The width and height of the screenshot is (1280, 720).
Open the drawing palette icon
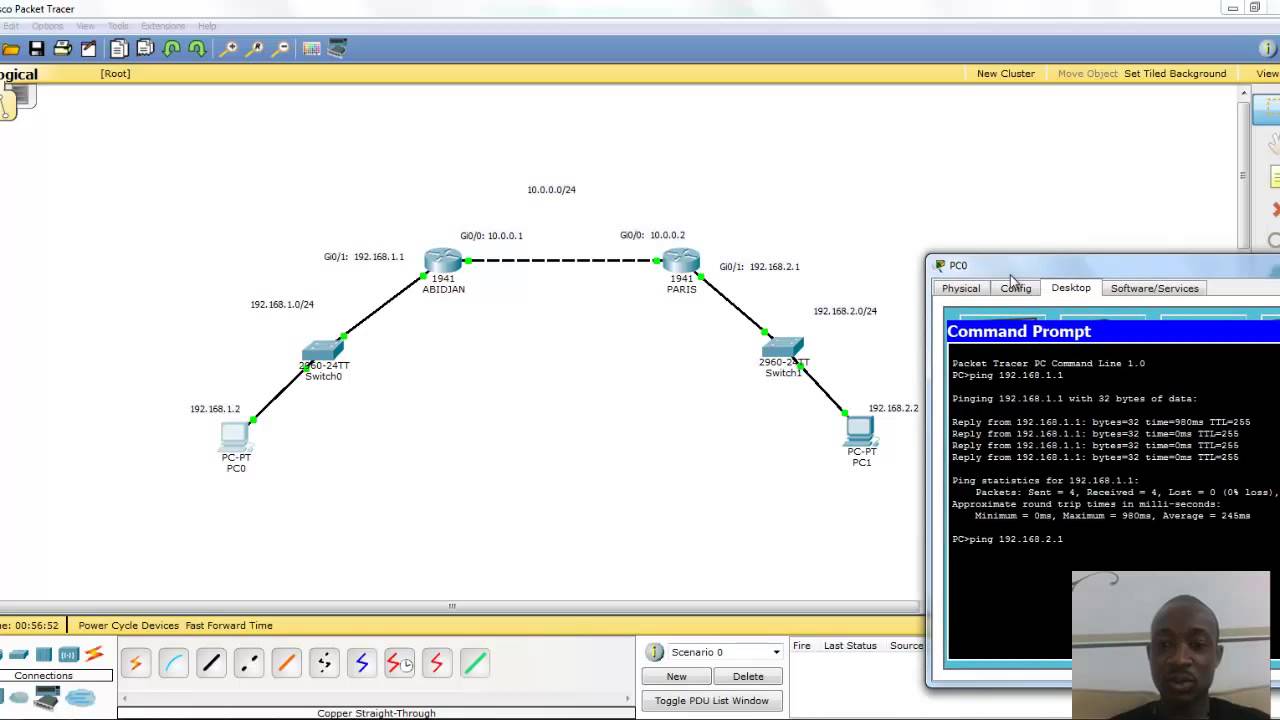[x=311, y=48]
